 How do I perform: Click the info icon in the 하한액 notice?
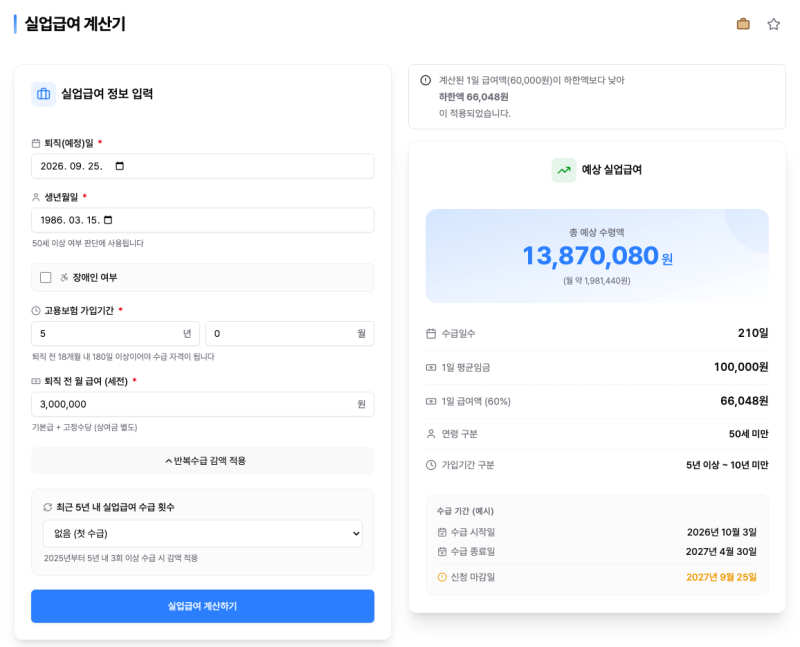426,80
